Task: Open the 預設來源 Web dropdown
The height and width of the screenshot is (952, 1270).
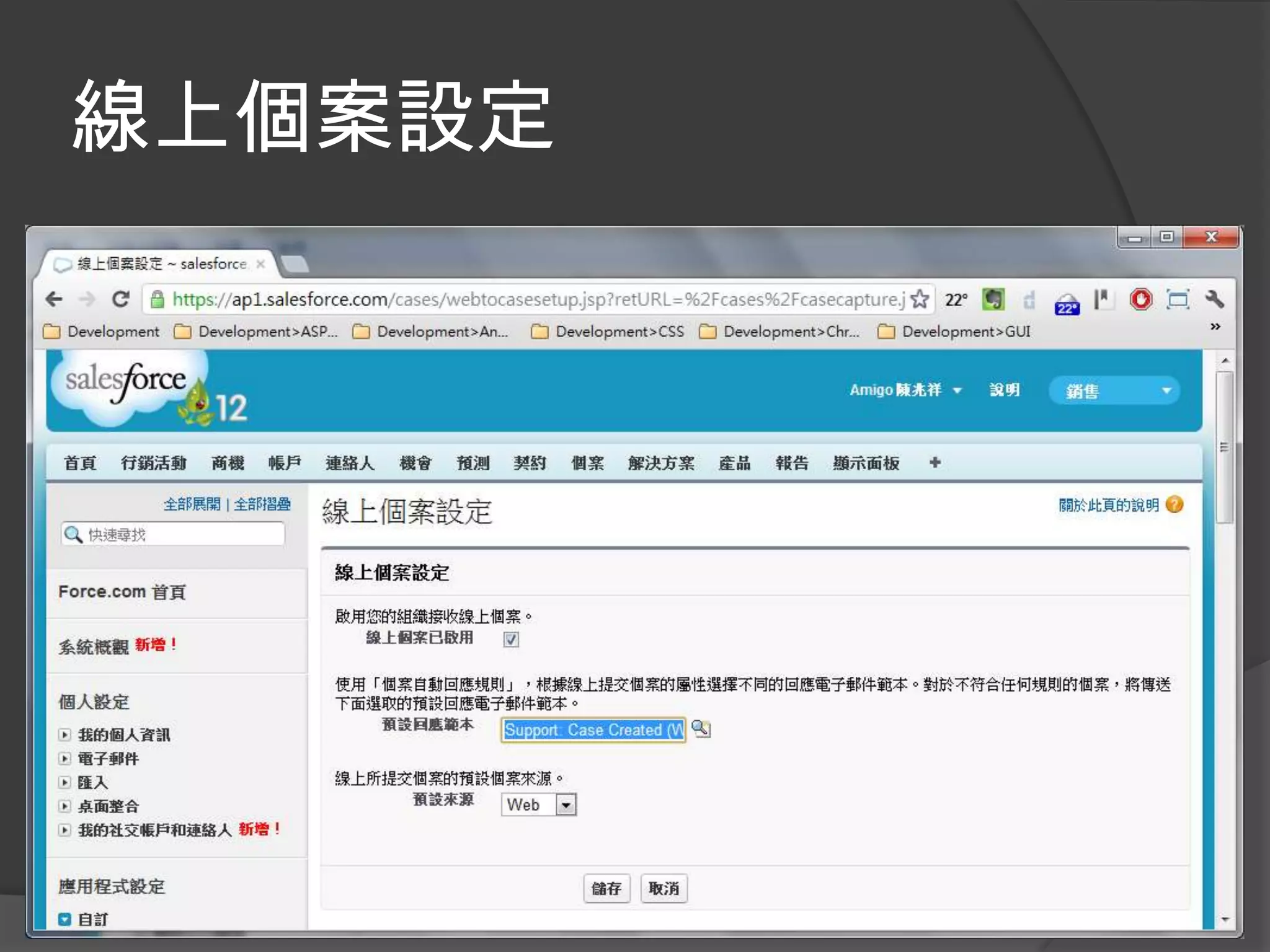Action: (539, 804)
